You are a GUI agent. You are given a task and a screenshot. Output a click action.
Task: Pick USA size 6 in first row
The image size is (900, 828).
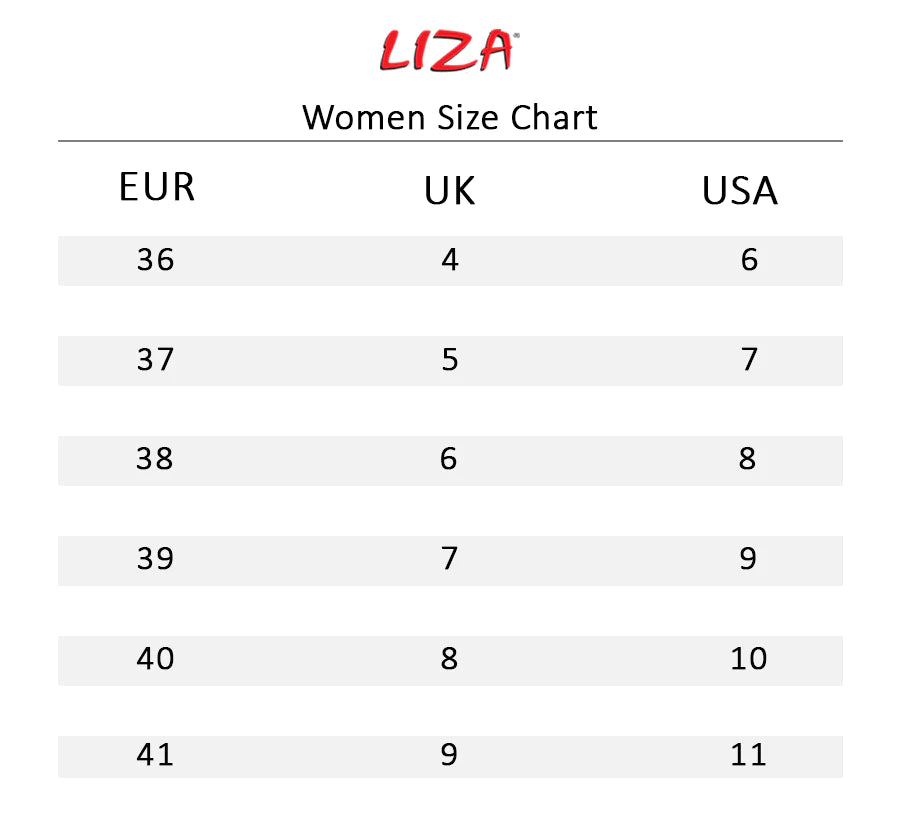pyautogui.click(x=750, y=260)
